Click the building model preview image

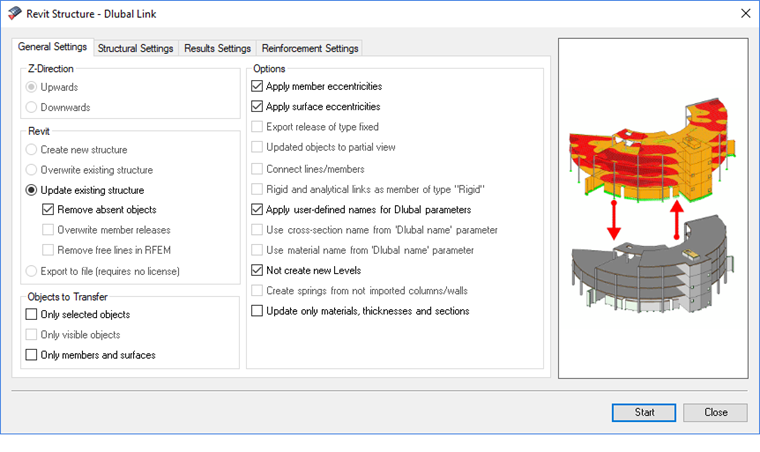point(652,208)
